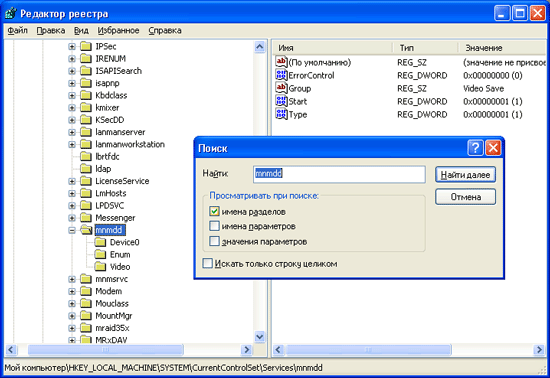Click the Messenger folder icon
The height and width of the screenshot is (378, 550).
point(86,218)
